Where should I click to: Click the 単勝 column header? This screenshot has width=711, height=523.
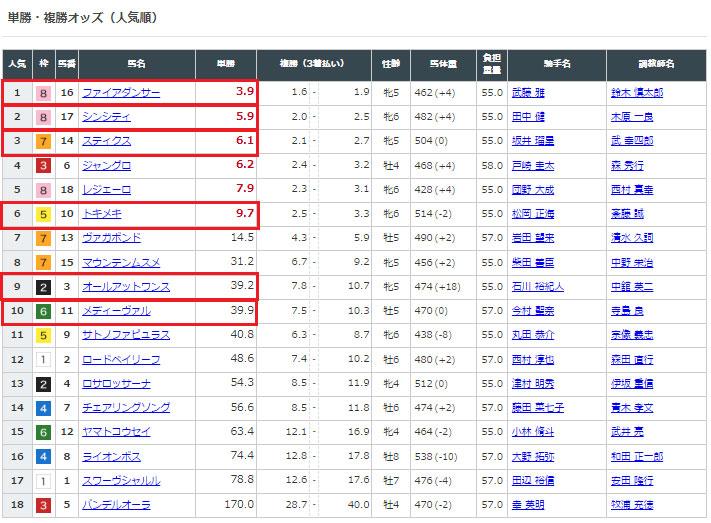(226, 64)
